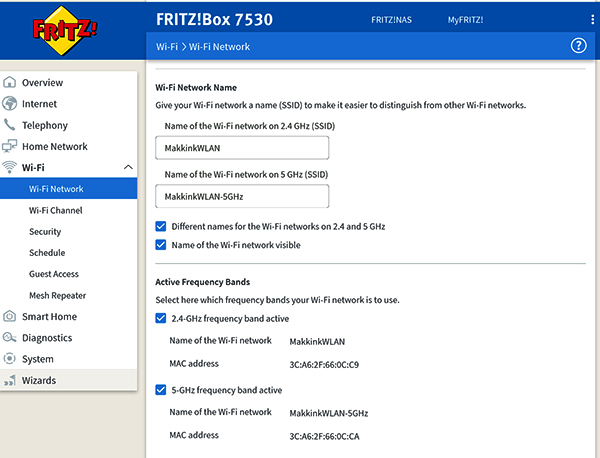
Task: Click the FRITZ!Box 7530 title
Action: (x=214, y=20)
